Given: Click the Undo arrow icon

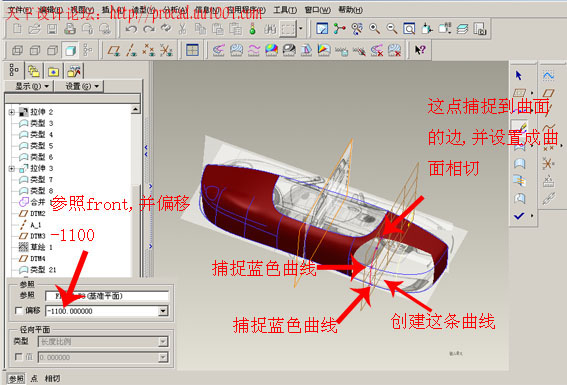Looking at the screenshot, I should tap(131, 29).
